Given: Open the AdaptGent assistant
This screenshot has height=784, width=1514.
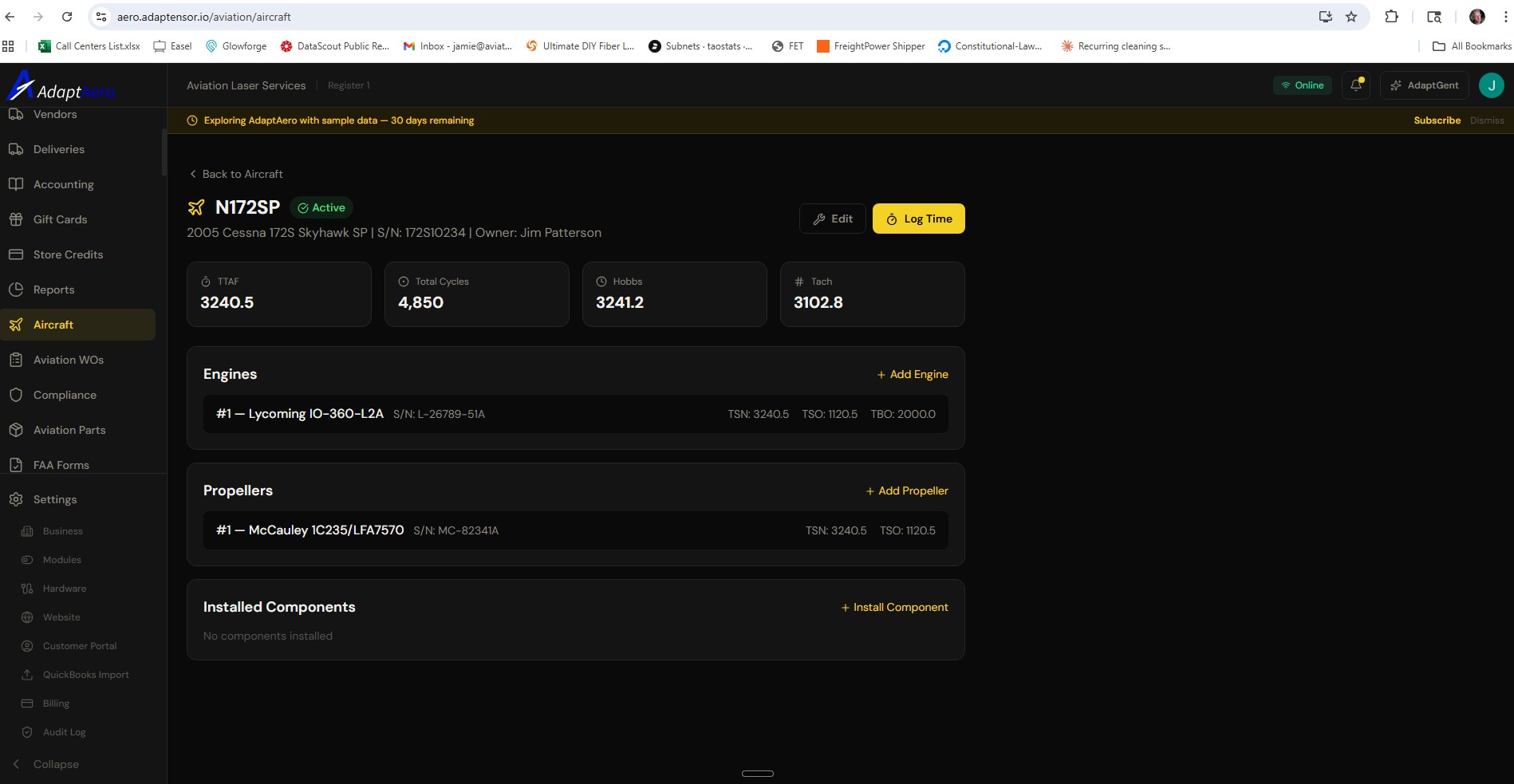Looking at the screenshot, I should point(1424,85).
